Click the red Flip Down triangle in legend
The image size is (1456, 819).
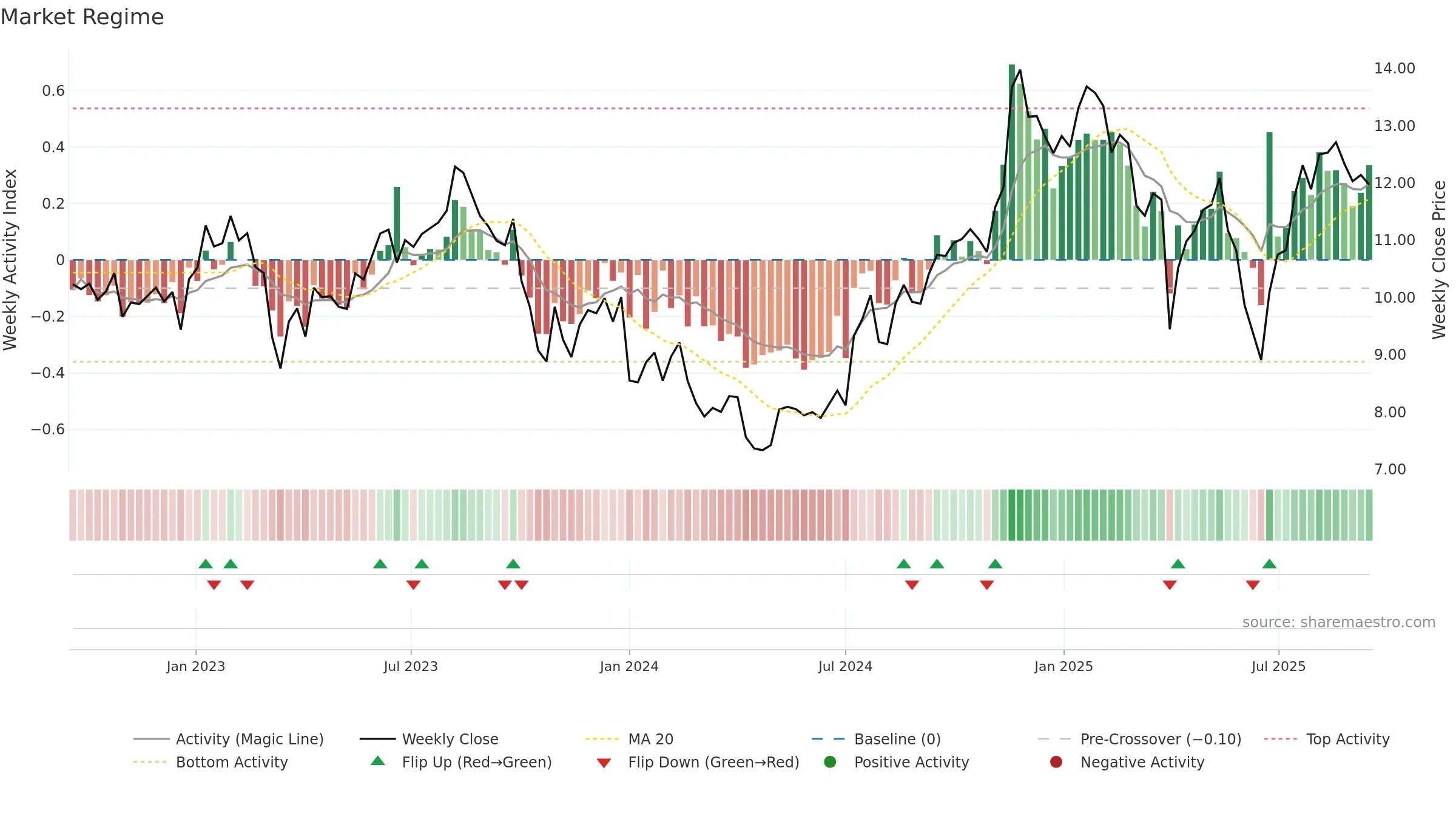click(604, 763)
